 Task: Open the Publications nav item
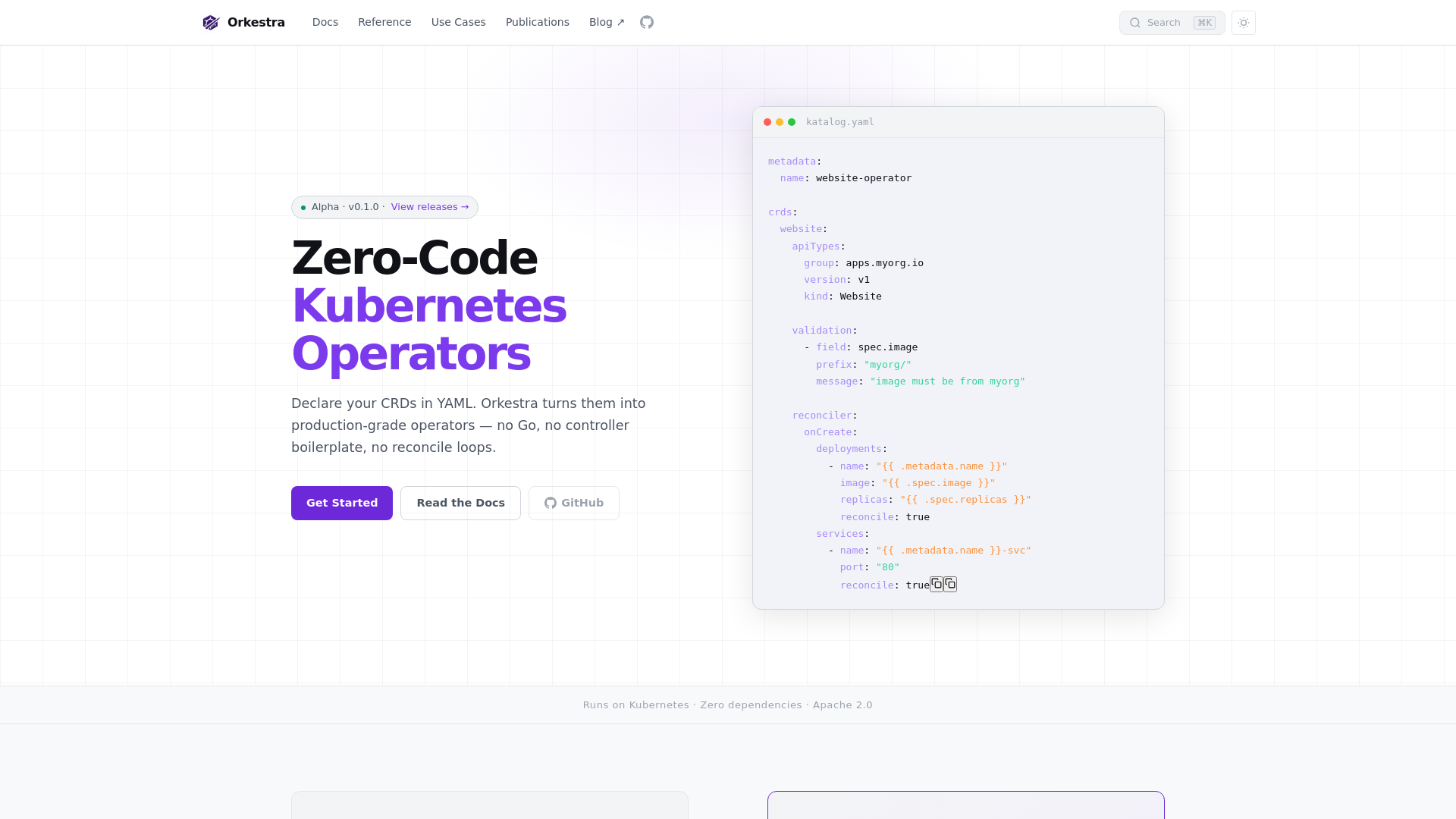538,22
